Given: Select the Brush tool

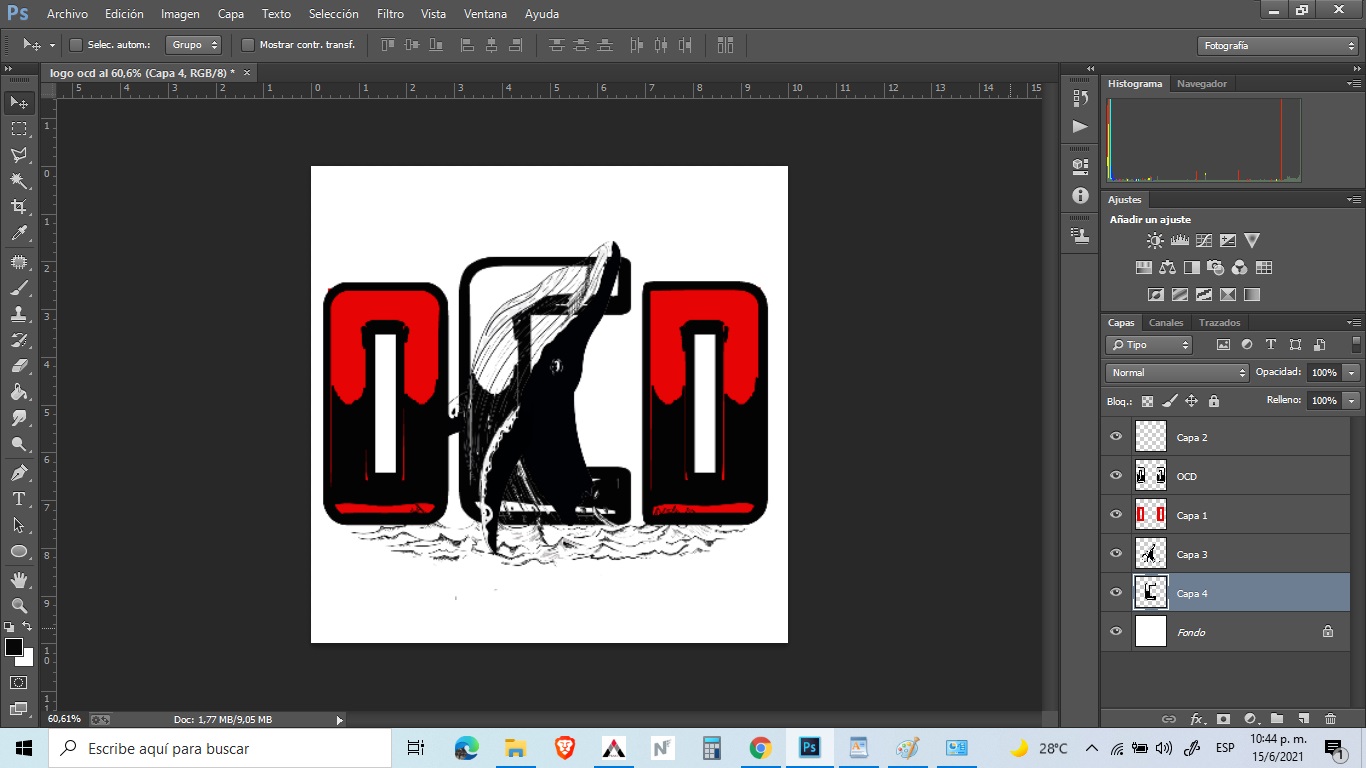Looking at the screenshot, I should coord(19,288).
